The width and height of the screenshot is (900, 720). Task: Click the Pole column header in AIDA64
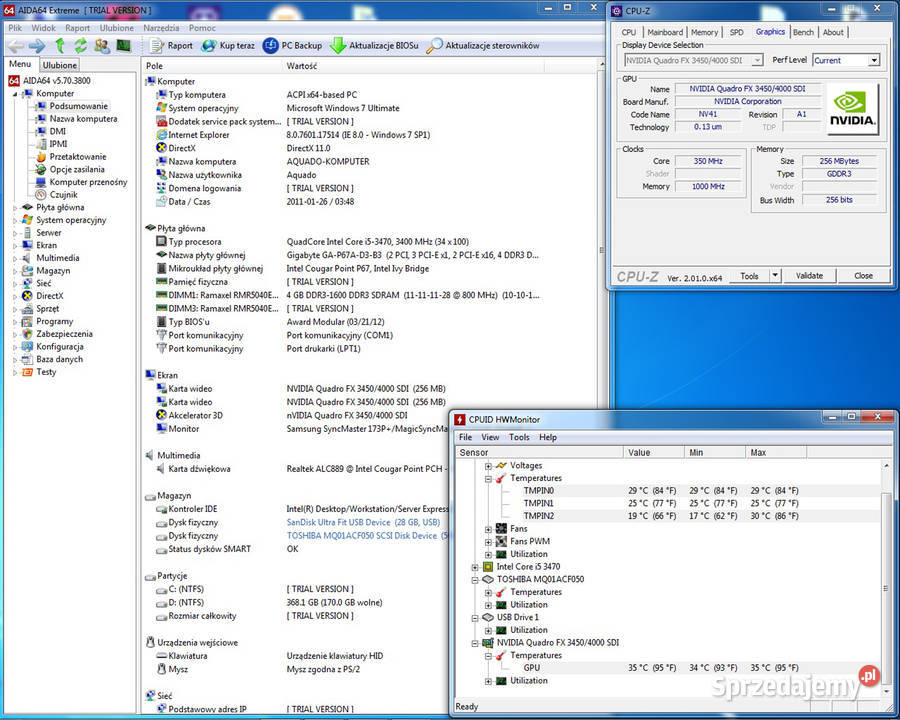tap(212, 65)
